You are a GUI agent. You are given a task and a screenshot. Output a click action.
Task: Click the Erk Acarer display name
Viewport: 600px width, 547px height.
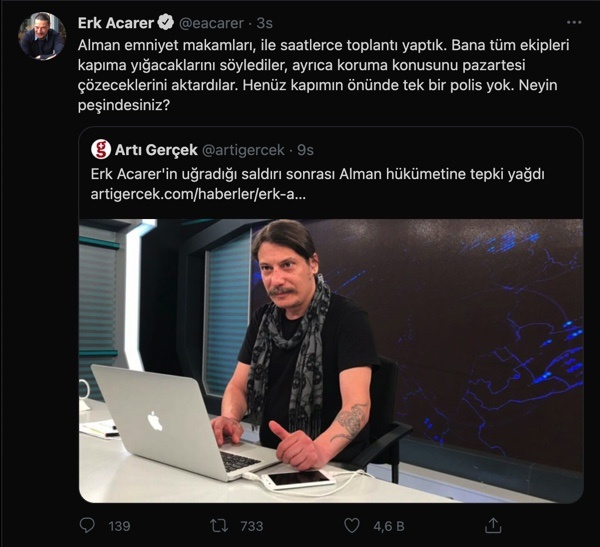click(116, 23)
